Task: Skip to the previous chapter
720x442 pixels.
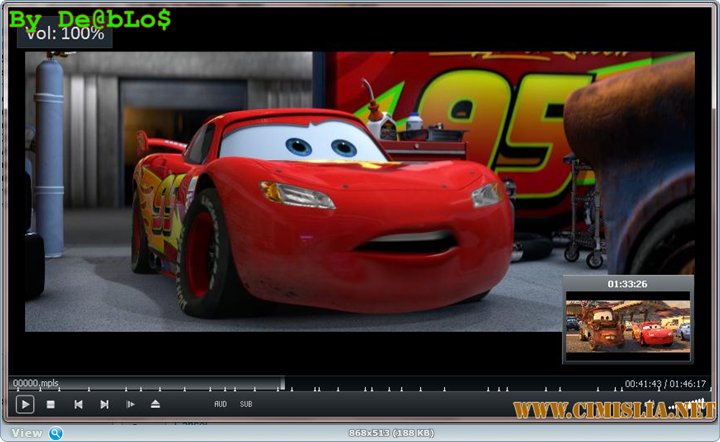Action: (x=78, y=404)
